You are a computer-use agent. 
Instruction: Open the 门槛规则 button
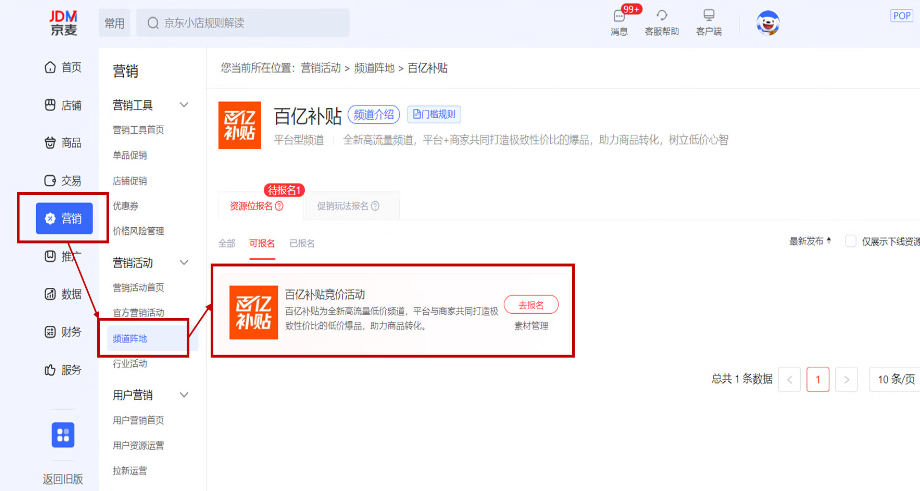[x=434, y=114]
